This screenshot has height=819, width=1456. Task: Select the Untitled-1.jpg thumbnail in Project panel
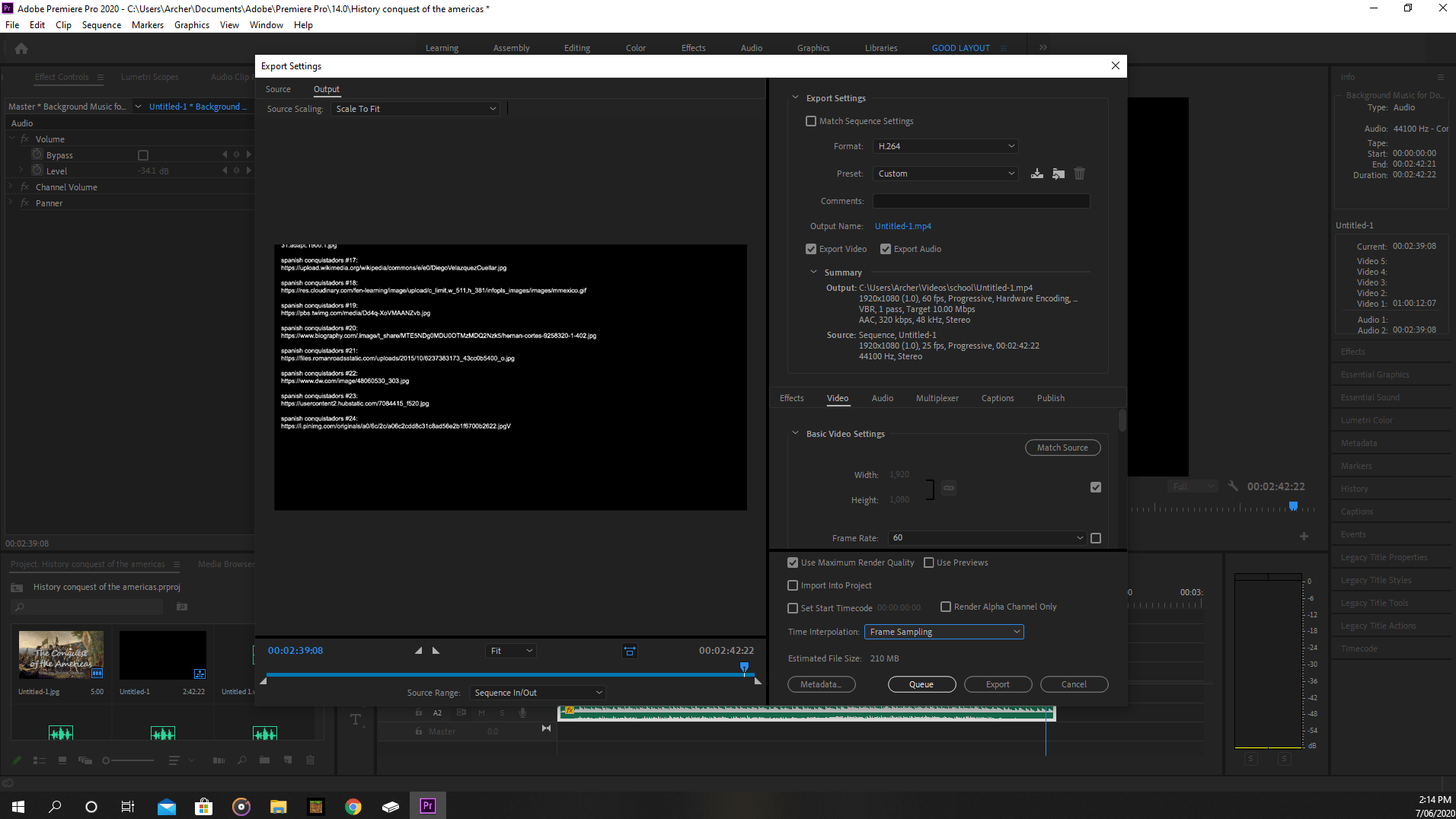point(61,655)
